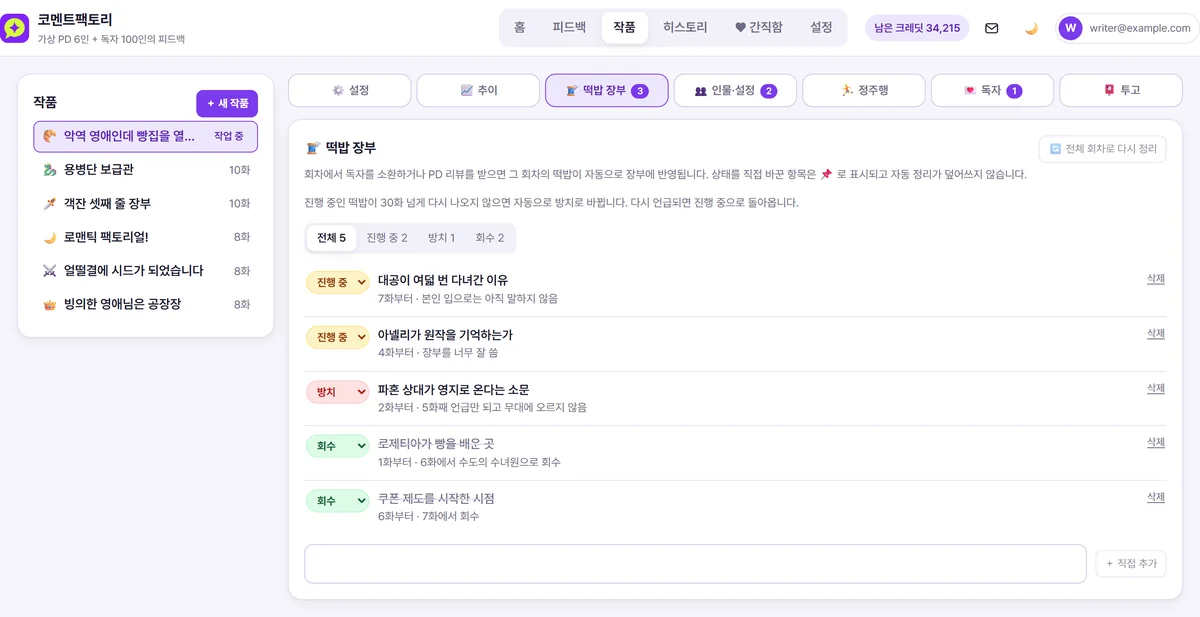Click the 코멘트팩토리 logo icon
Image resolution: width=1200 pixels, height=617 pixels.
[15, 28]
